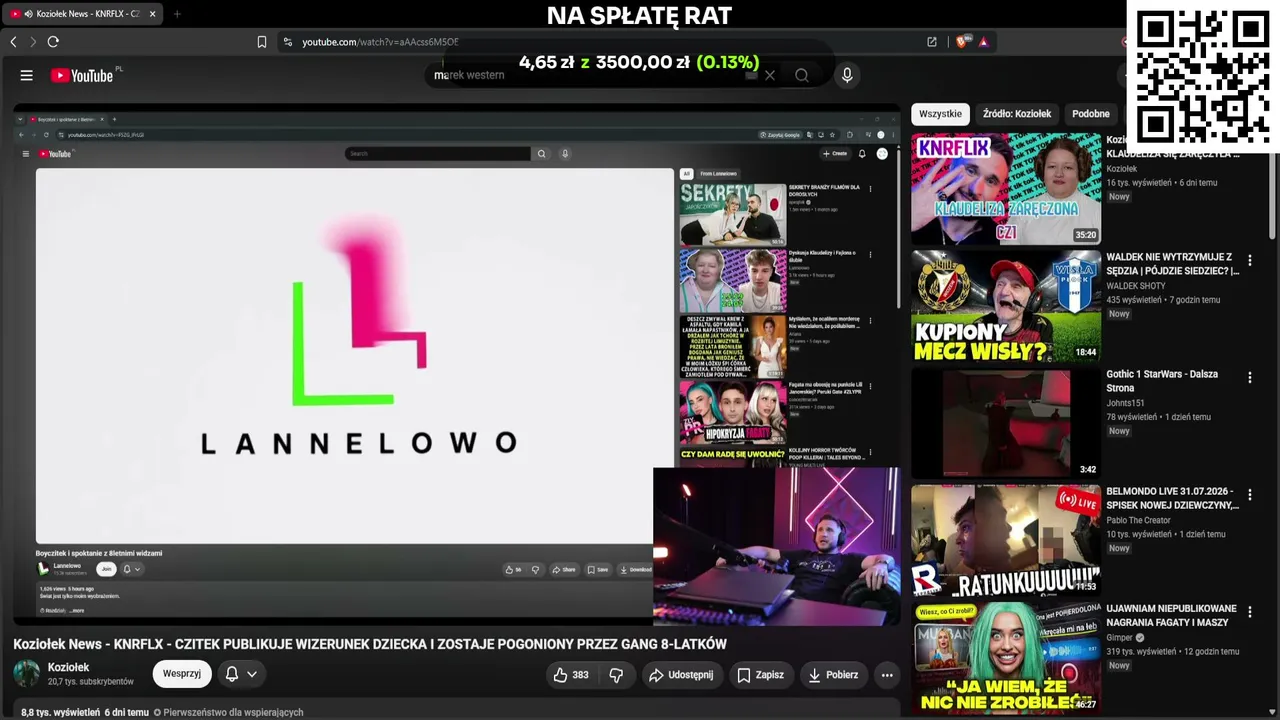Viewport: 1280px width, 720px height.
Task: Open Koziołek channel avatar below the video
Action: point(27,673)
